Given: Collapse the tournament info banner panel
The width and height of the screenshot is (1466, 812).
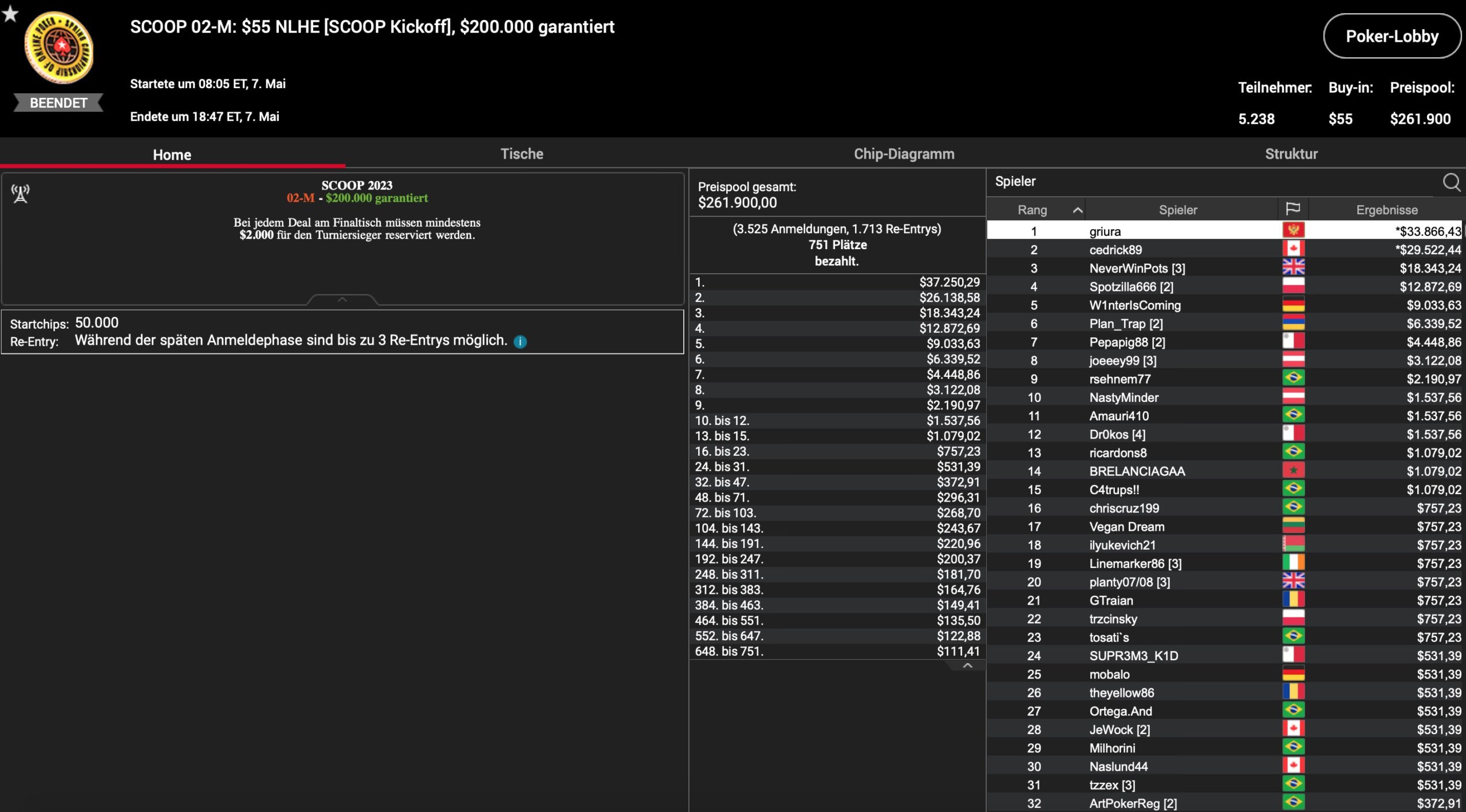Looking at the screenshot, I should (342, 299).
